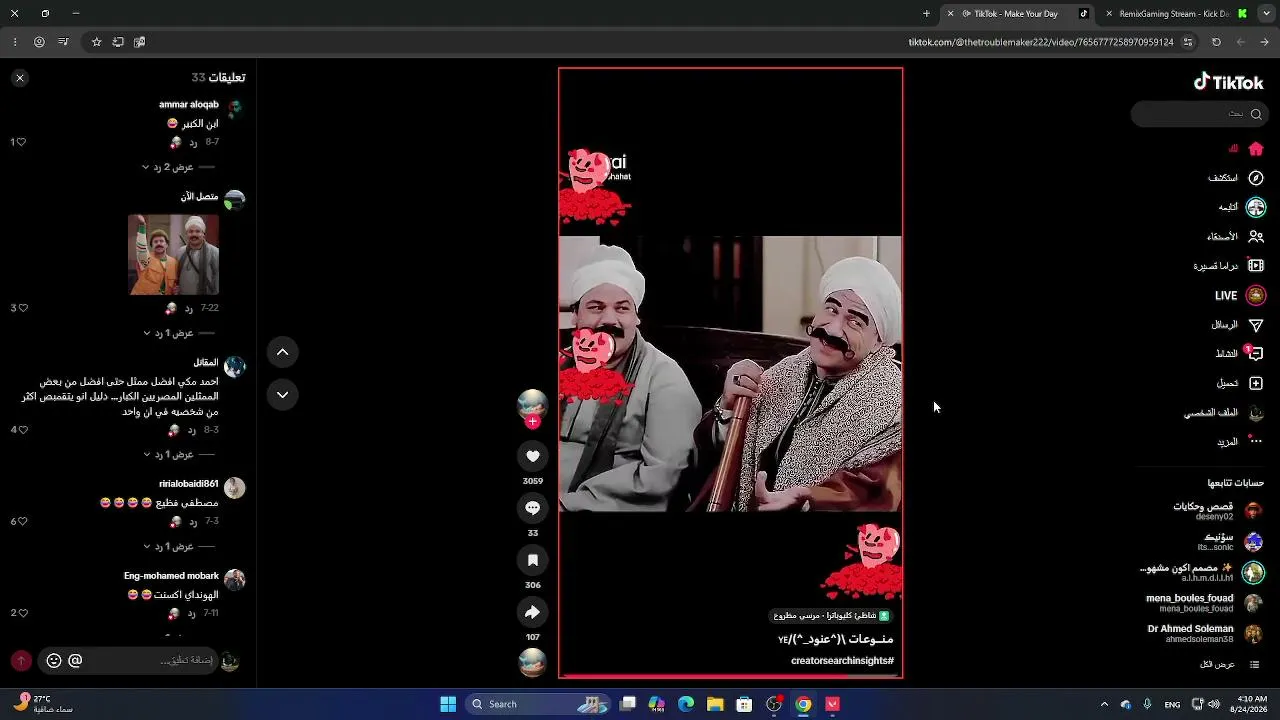This screenshot has height=720, width=1280.
Task: Open LIVE in the sidebar
Action: tap(1240, 296)
